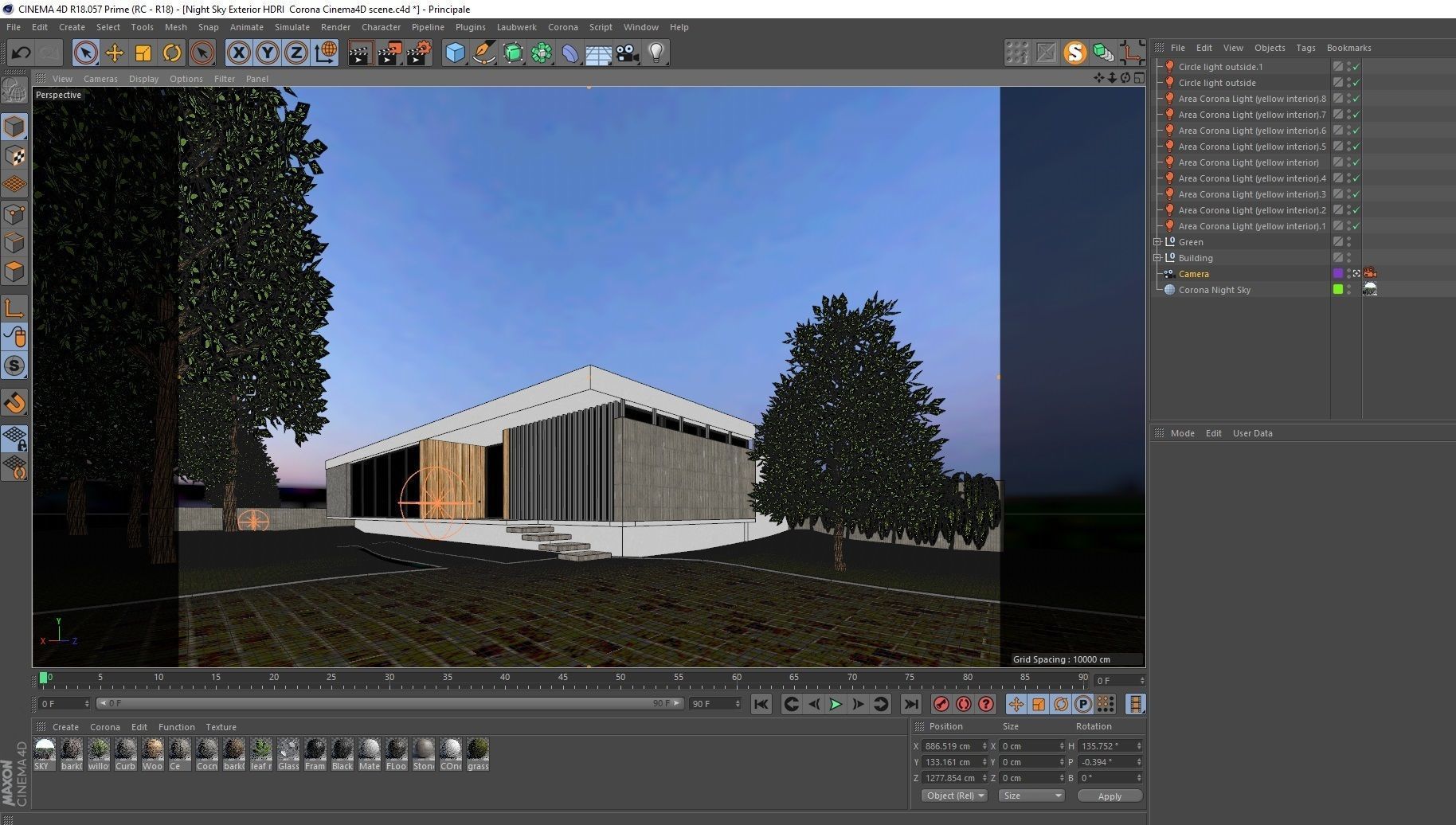Toggle visibility dots for the Green object
This screenshot has height=825, width=1456.
(x=1348, y=242)
